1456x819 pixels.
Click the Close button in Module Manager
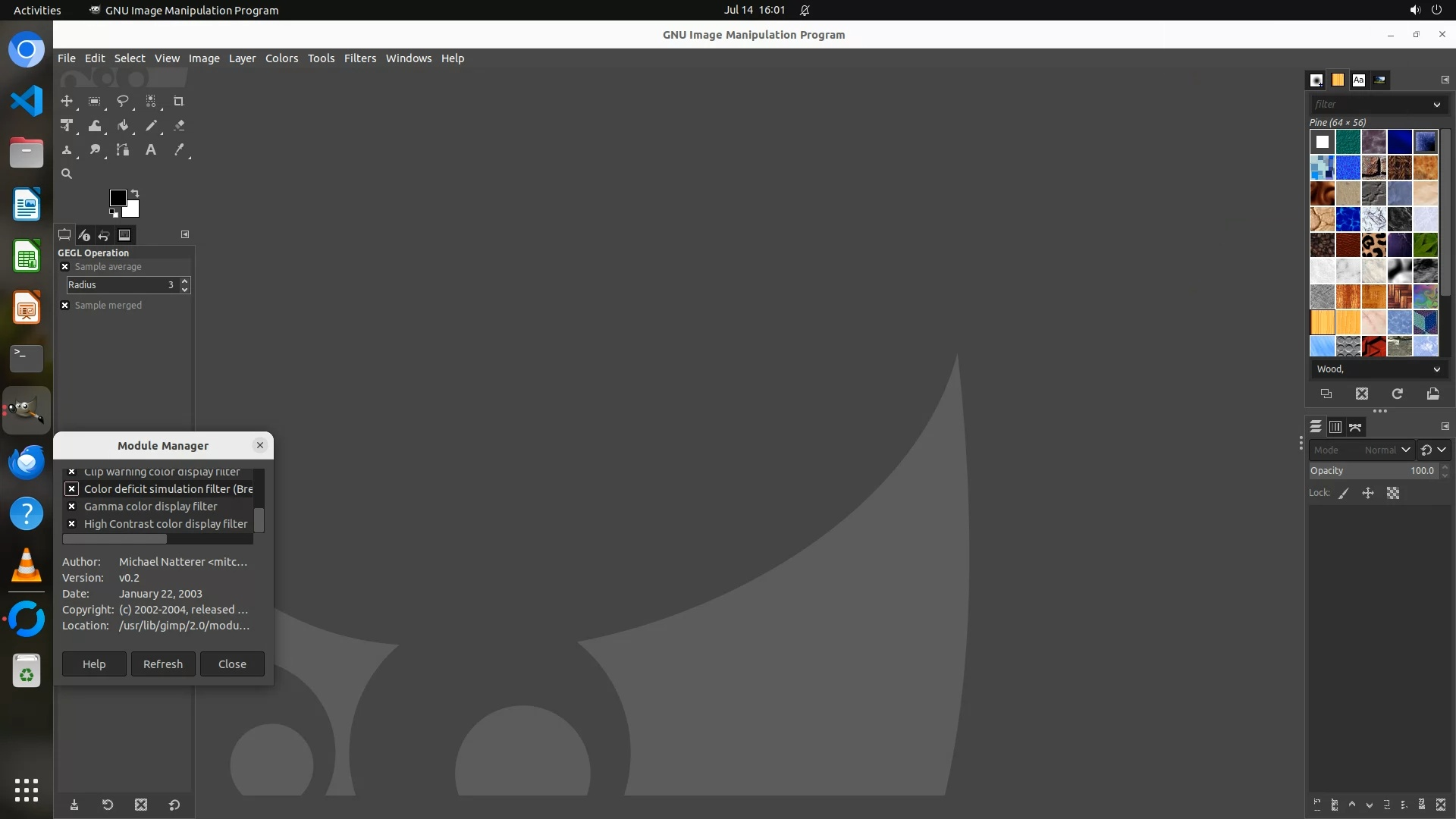coord(232,664)
